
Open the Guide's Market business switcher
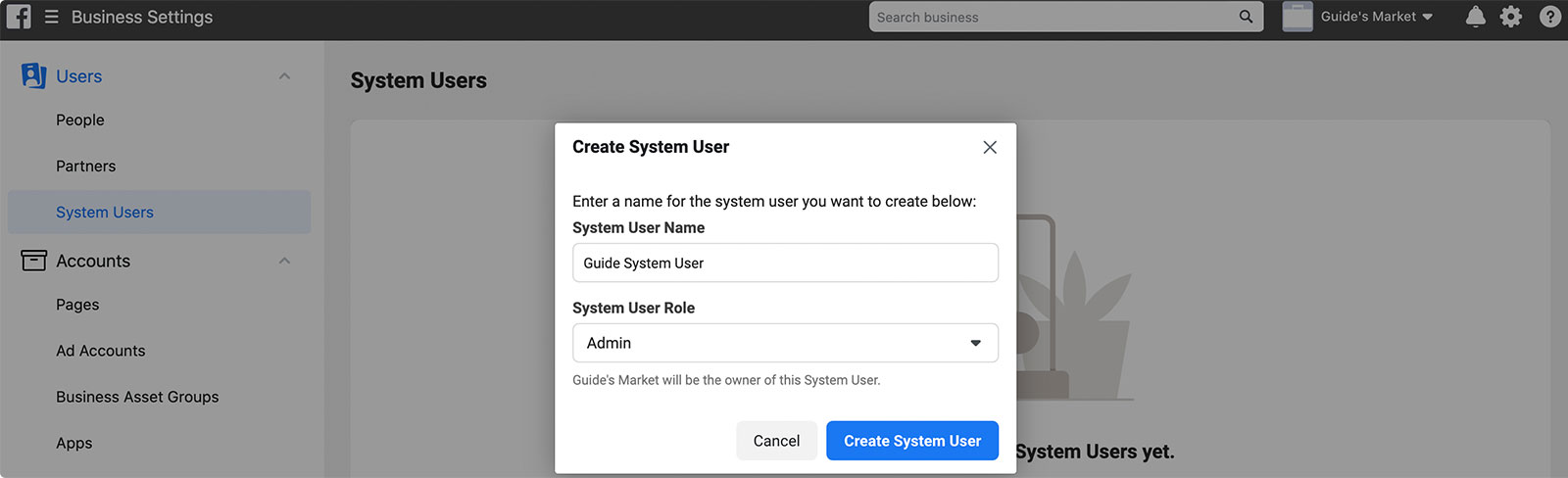tap(1358, 17)
